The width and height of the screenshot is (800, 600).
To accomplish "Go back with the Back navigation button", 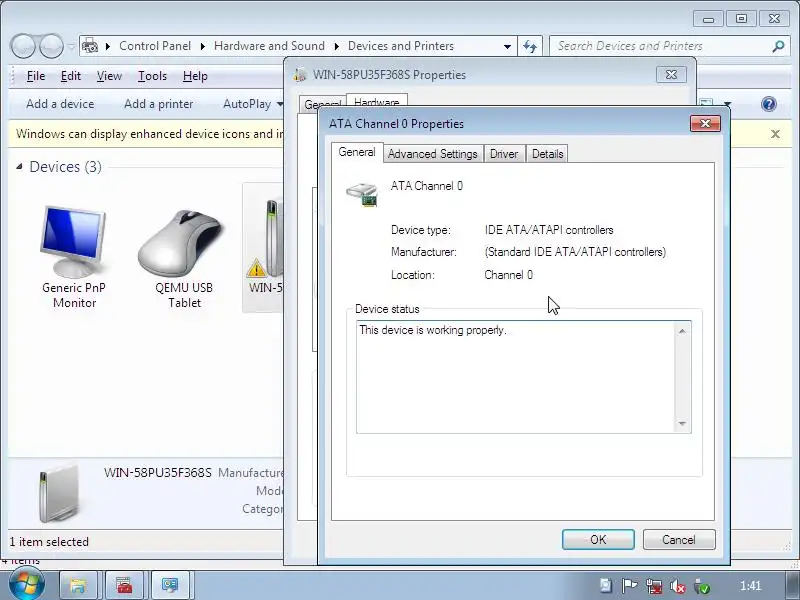I will [23, 46].
